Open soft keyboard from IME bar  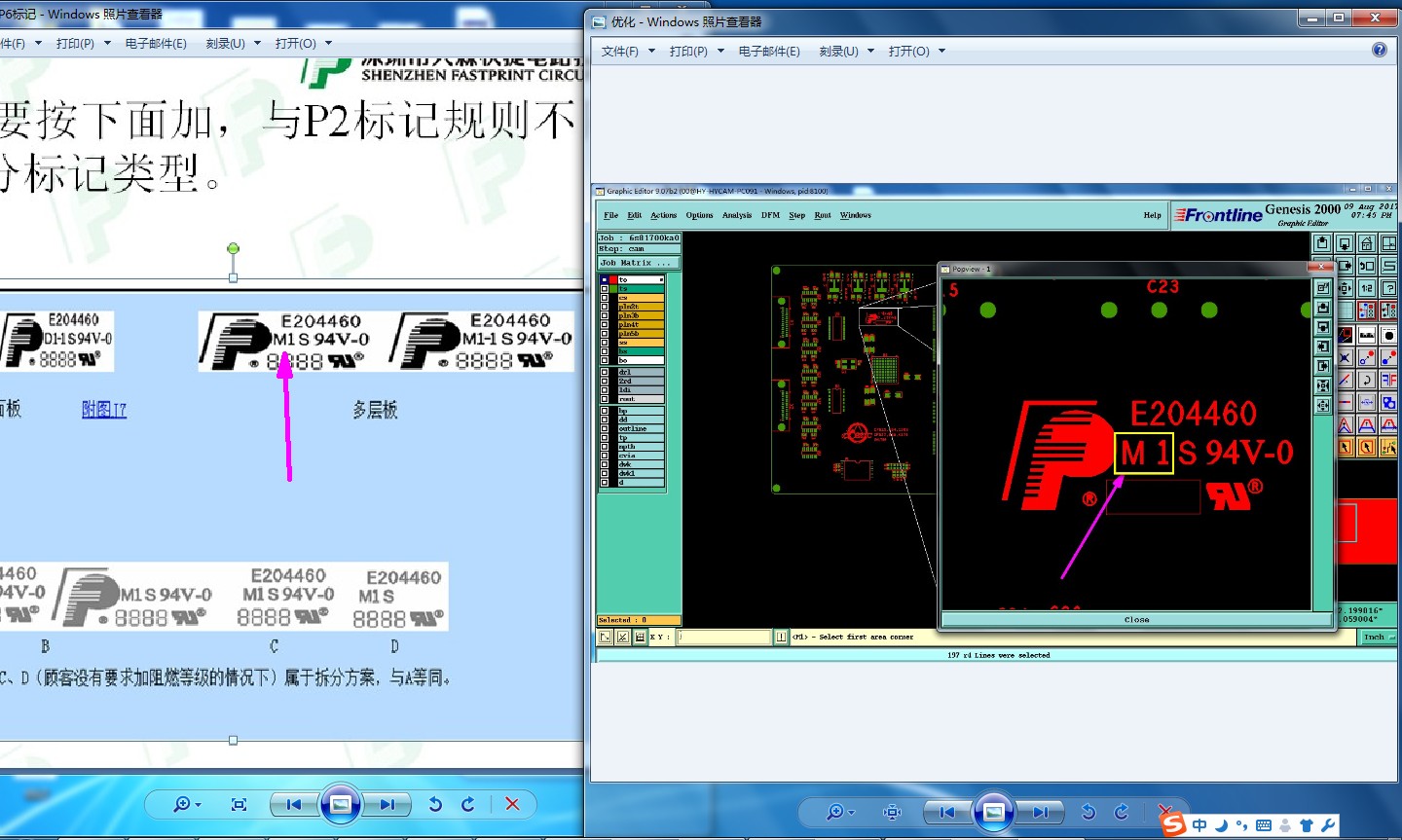(1264, 824)
